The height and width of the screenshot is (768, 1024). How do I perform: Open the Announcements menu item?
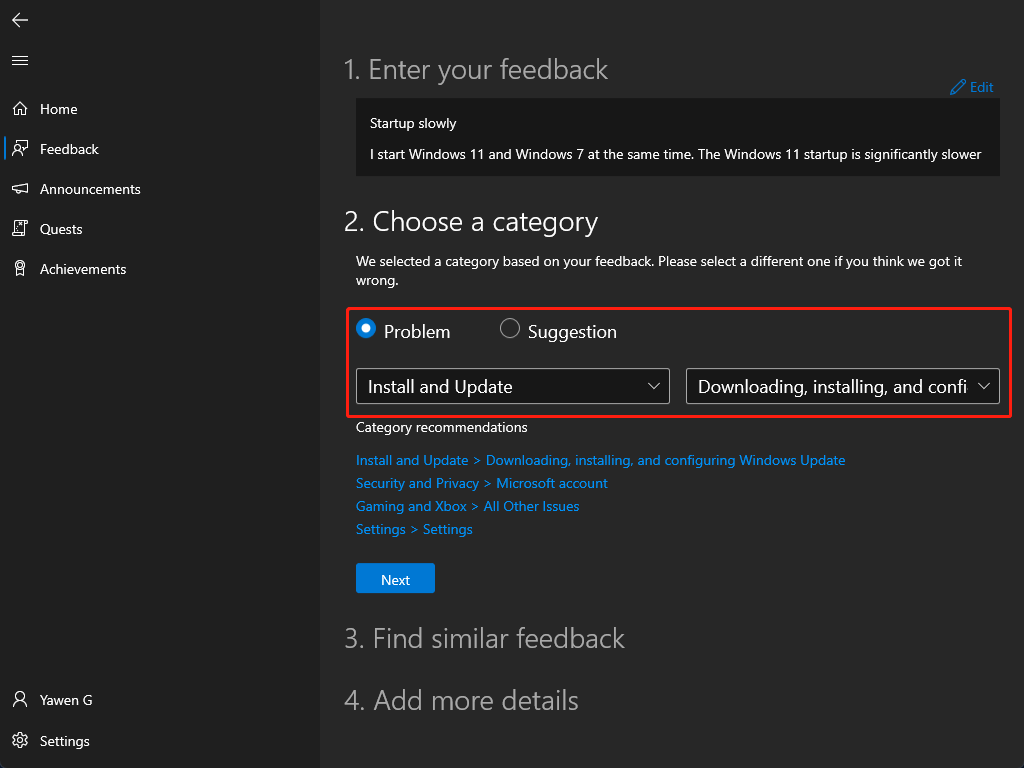(x=90, y=189)
